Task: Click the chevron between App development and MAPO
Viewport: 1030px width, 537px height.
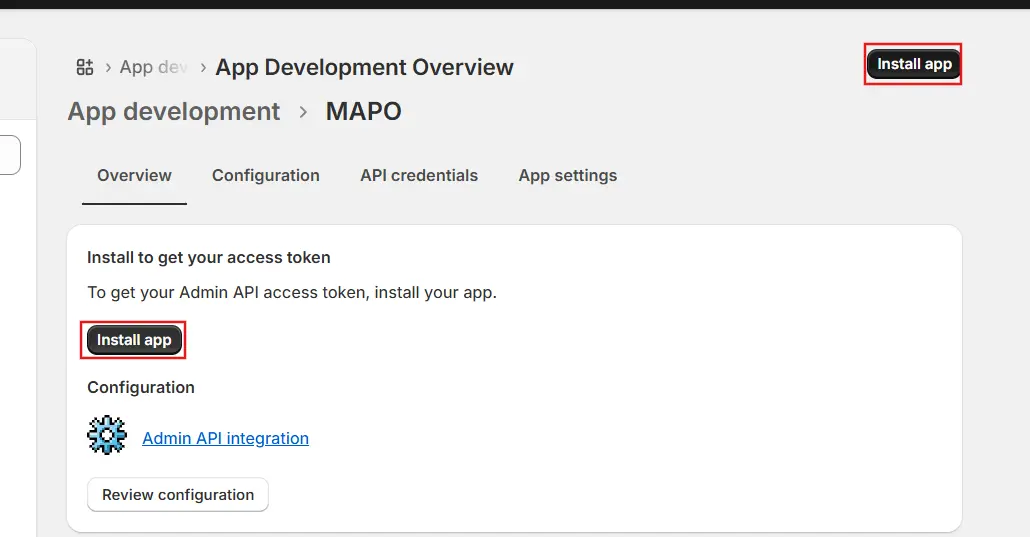Action: (303, 112)
